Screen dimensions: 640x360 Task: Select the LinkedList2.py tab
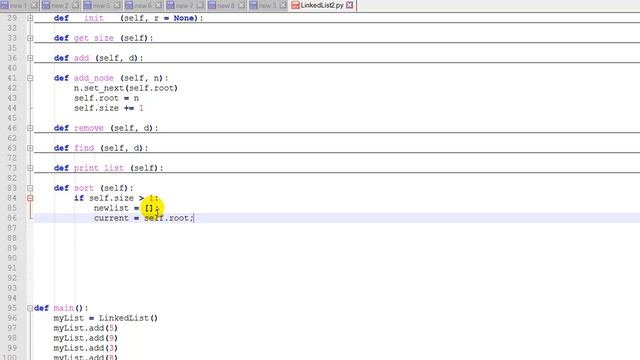click(322, 5)
